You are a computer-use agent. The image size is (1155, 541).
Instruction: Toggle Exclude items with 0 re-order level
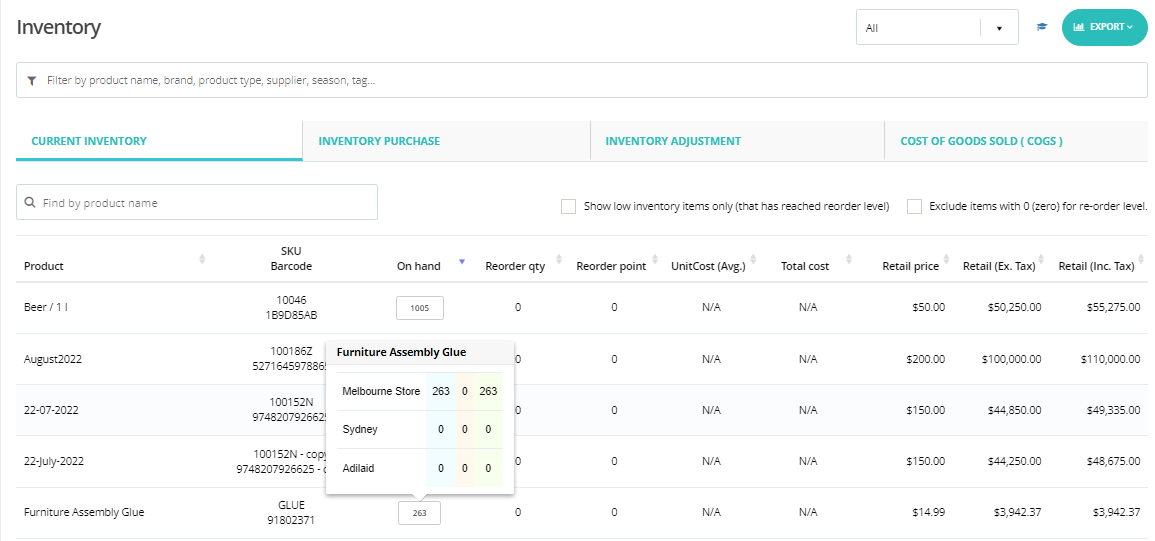pos(914,206)
